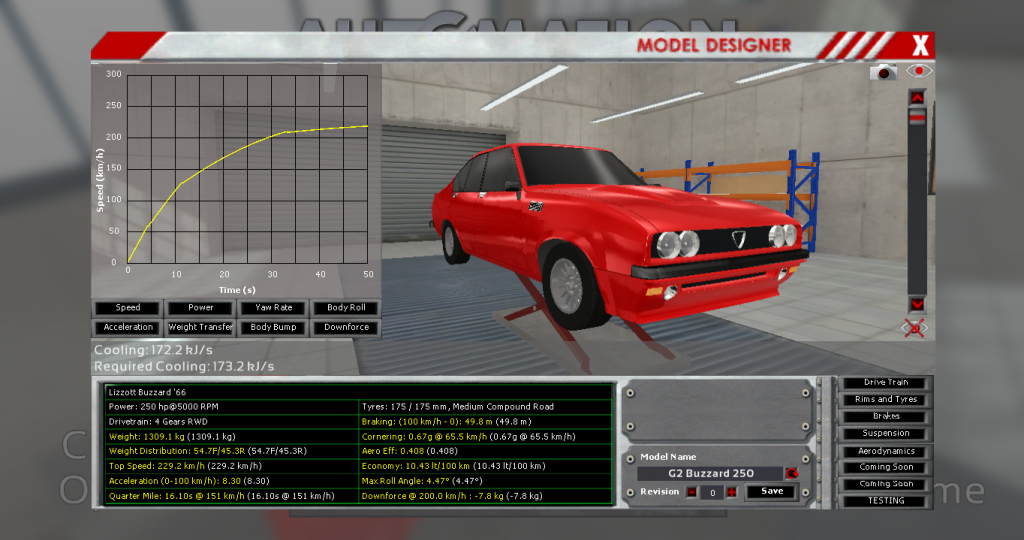Click the Weight Distribution row
Viewport: 1024px width, 540px height.
click(x=232, y=451)
